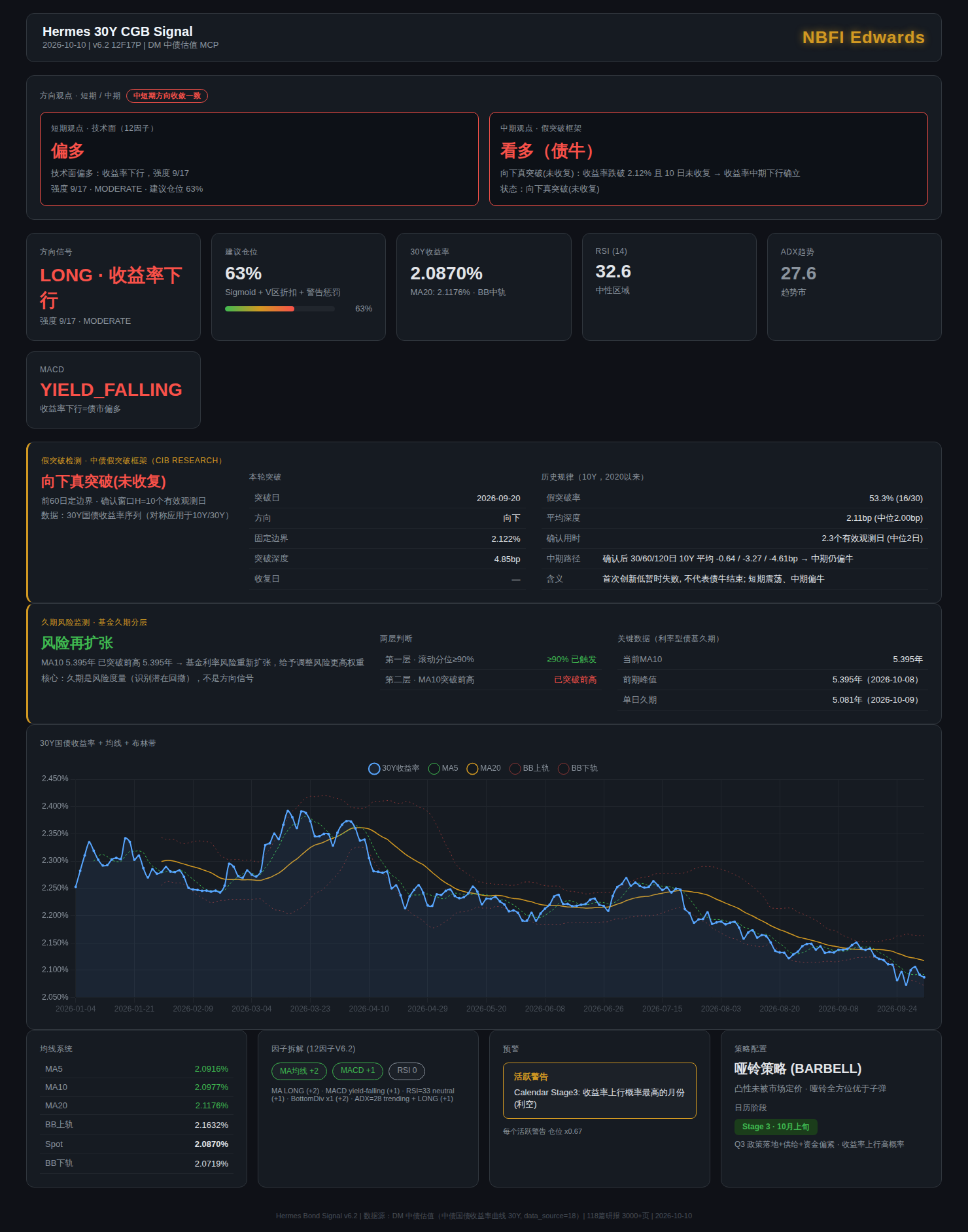
Task: Select the MACD +1 factor chip
Action: click(358, 1070)
